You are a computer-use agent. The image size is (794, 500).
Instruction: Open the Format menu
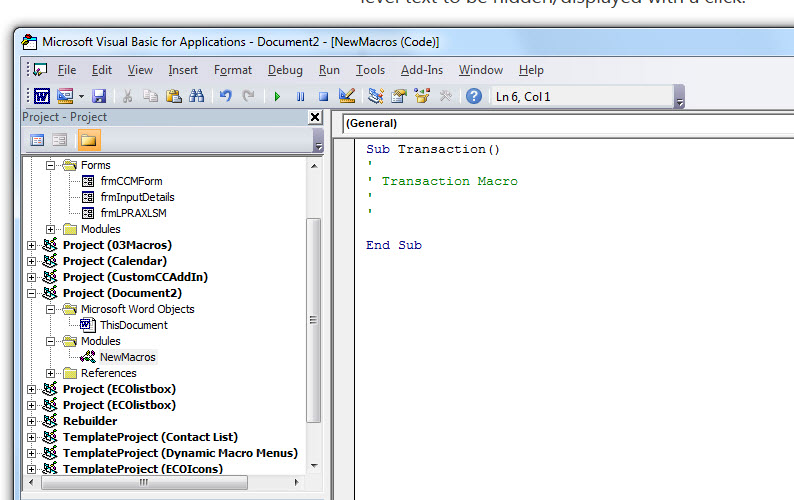232,70
